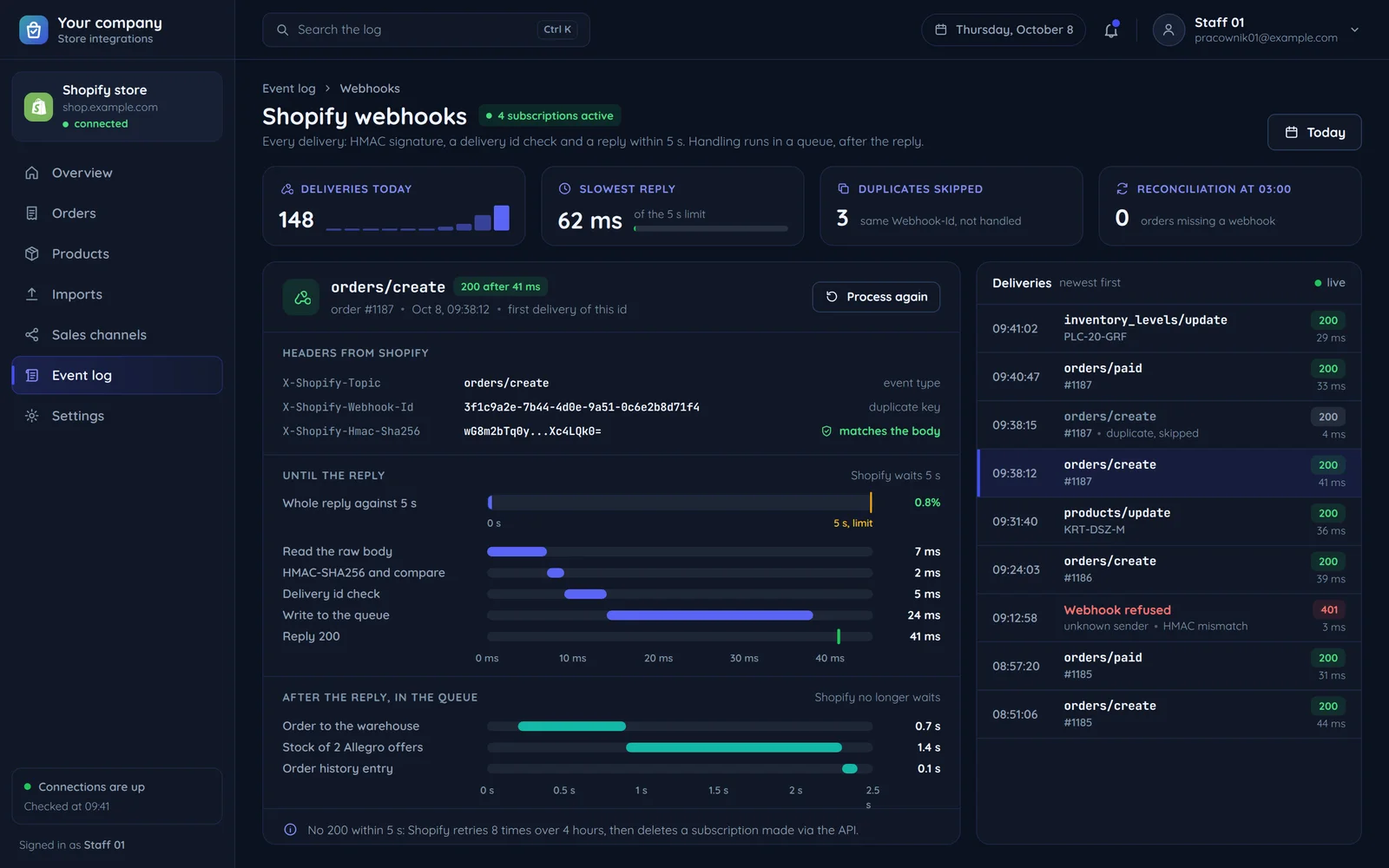Follow the Event log breadcrumb link
The image size is (1389, 868).
[289, 89]
